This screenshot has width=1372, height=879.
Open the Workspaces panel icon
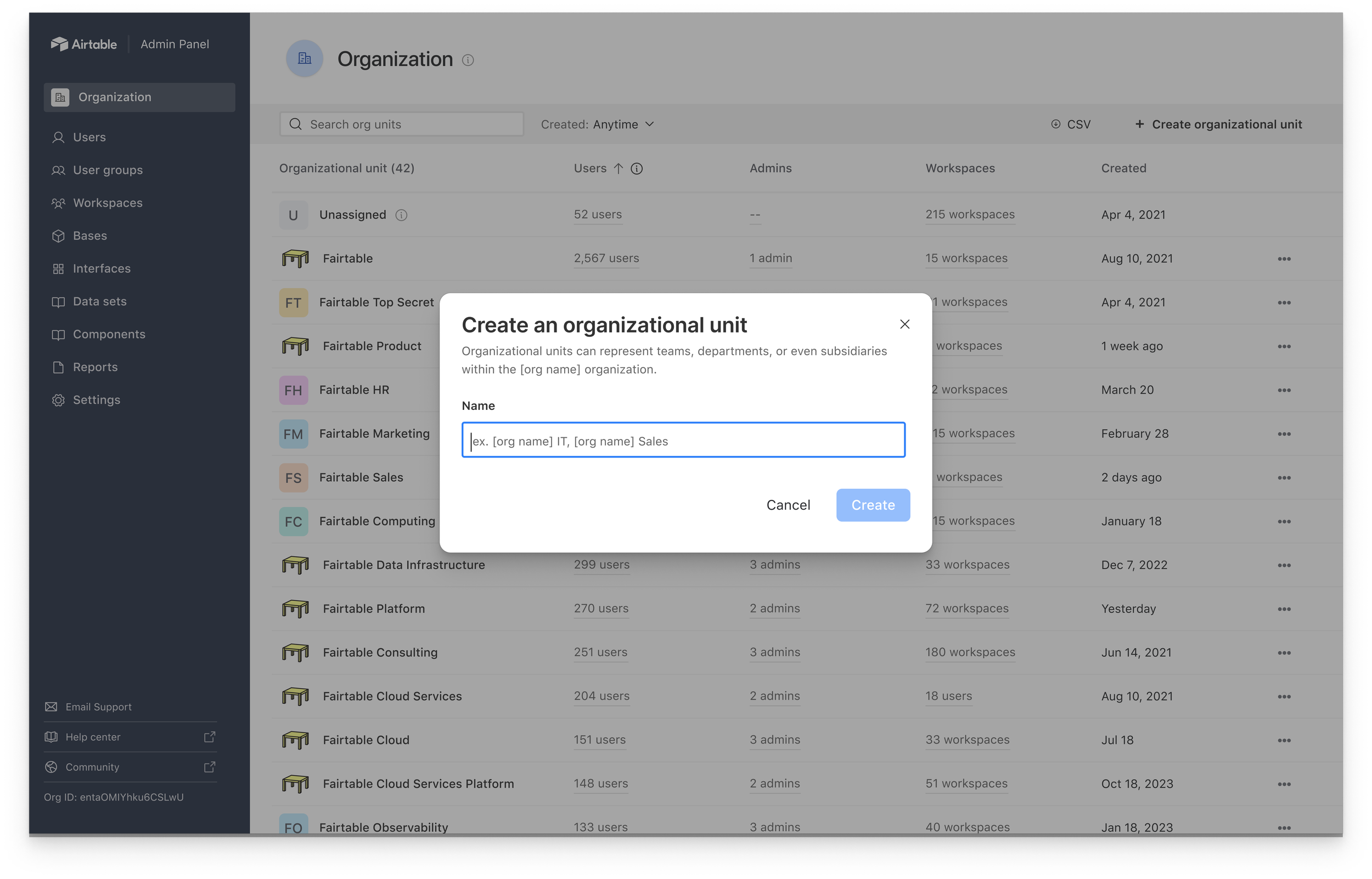point(59,203)
